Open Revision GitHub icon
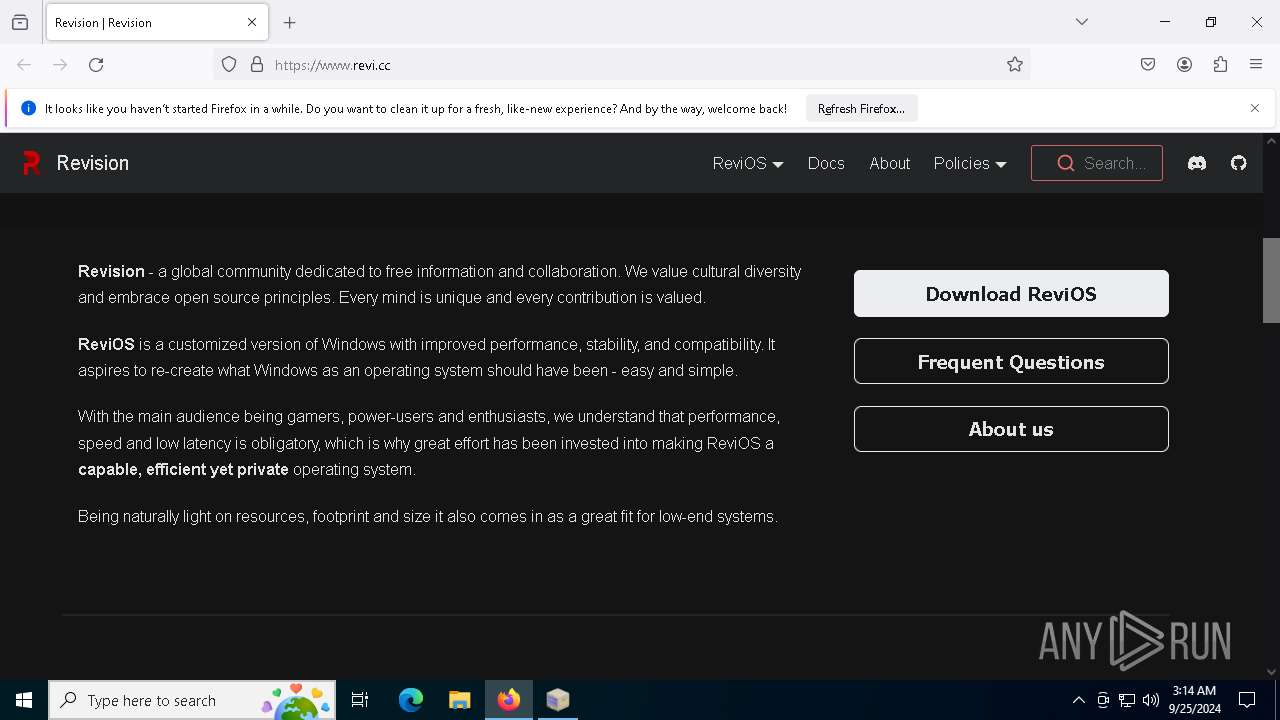This screenshot has height=720, width=1280. [1239, 163]
